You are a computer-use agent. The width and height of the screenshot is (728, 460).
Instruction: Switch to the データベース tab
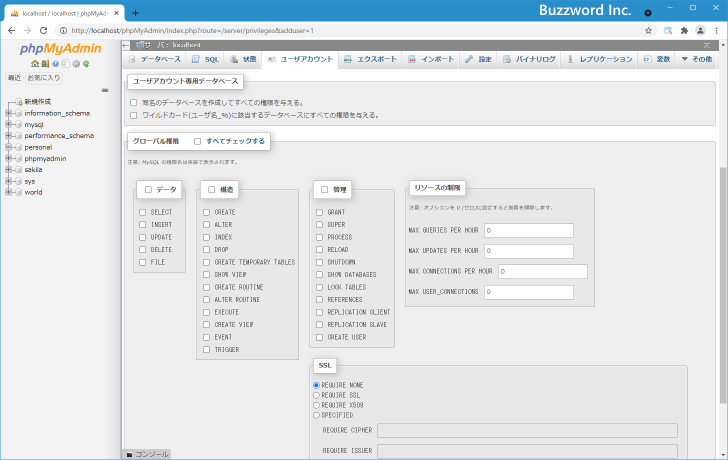[x=155, y=59]
